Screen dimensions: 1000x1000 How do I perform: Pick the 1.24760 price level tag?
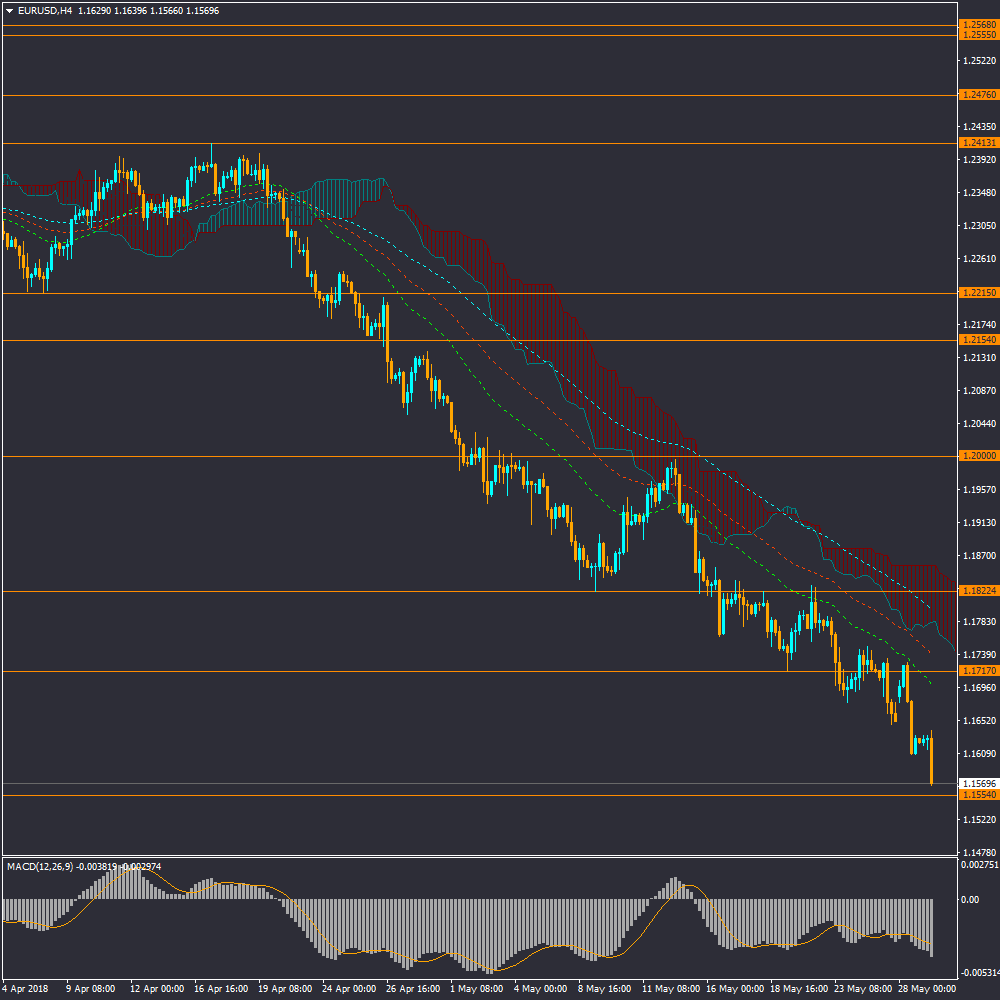pyautogui.click(x=978, y=95)
